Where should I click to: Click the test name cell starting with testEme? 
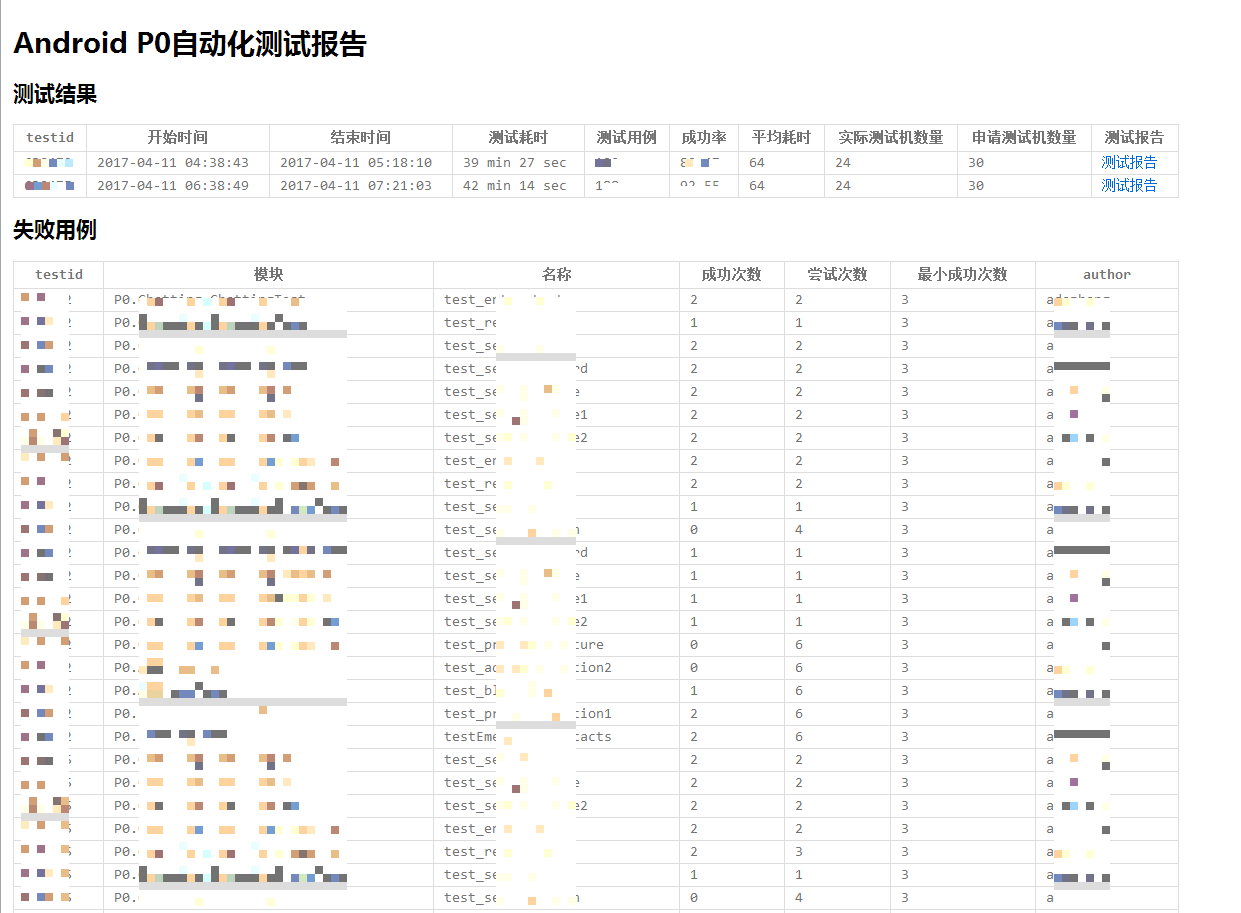pyautogui.click(x=527, y=736)
